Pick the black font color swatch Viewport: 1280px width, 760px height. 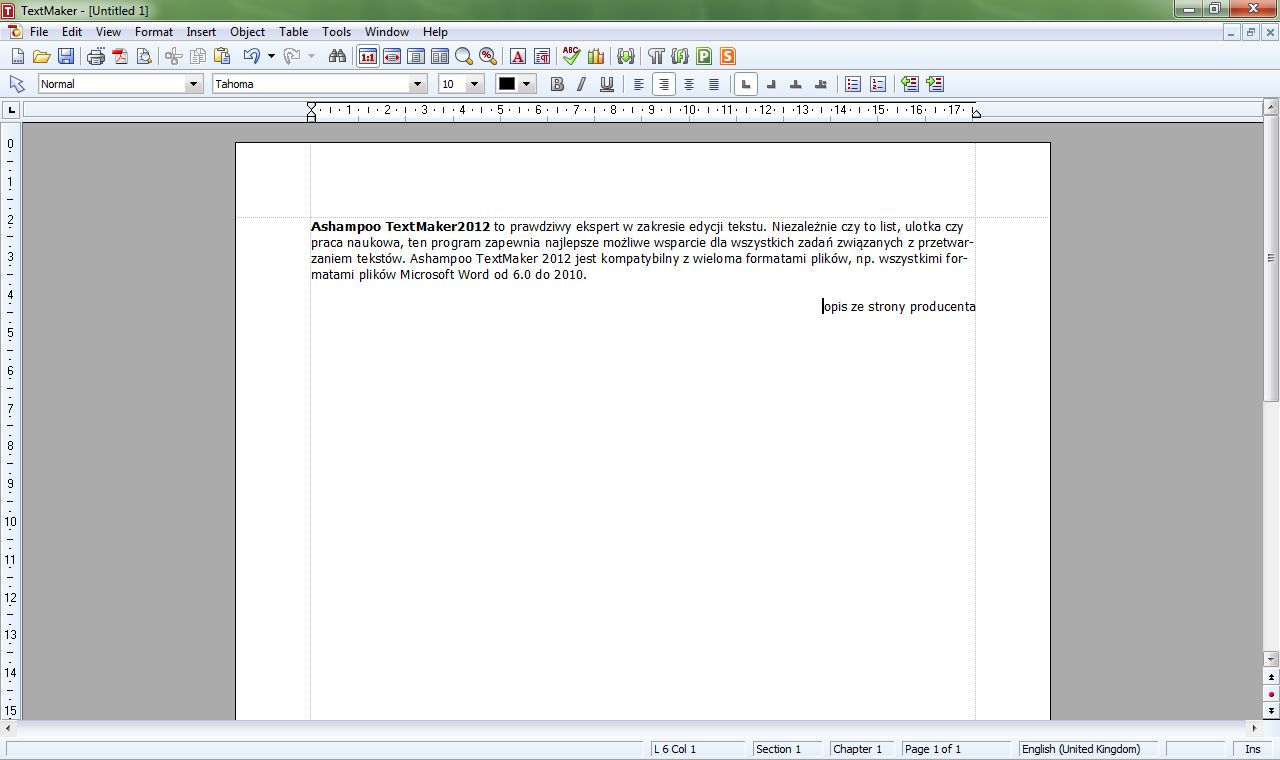[x=507, y=84]
